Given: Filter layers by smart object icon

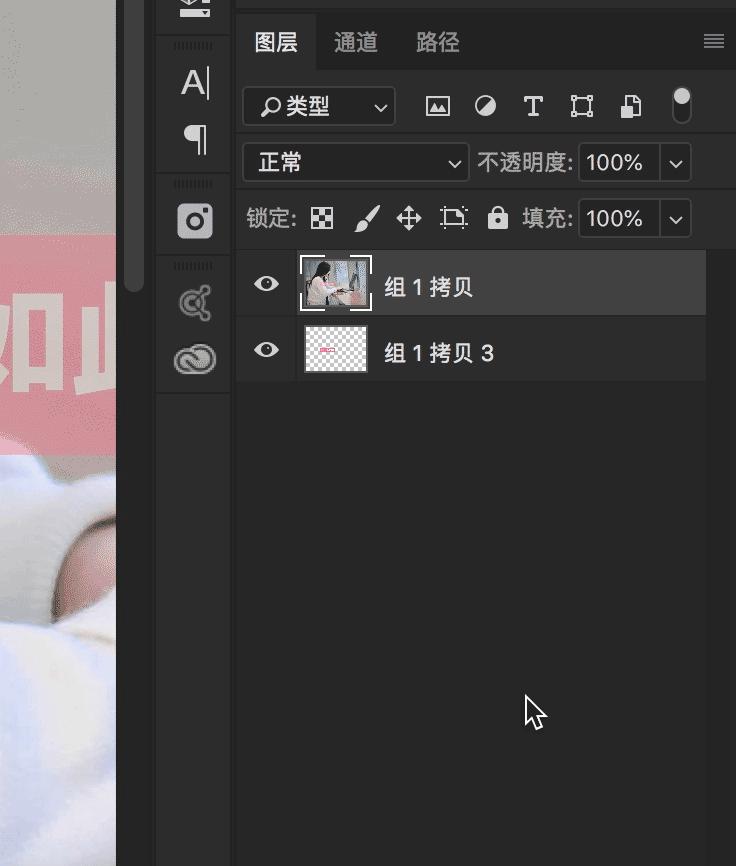Looking at the screenshot, I should click(x=630, y=106).
